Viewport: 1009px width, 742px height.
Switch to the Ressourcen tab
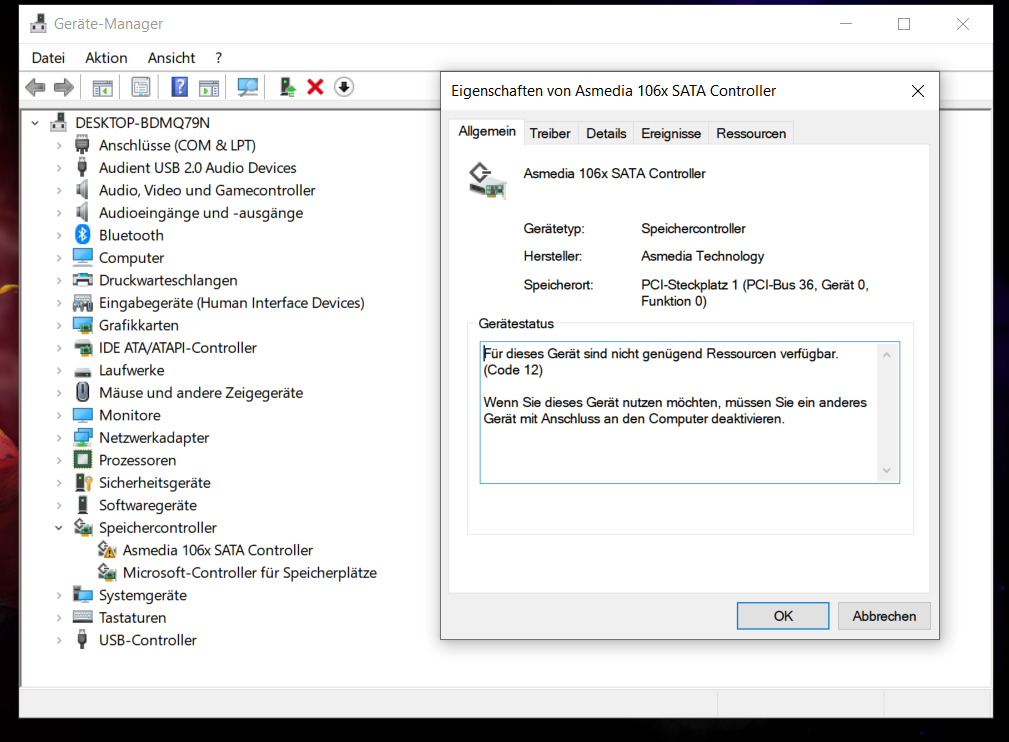(x=751, y=133)
